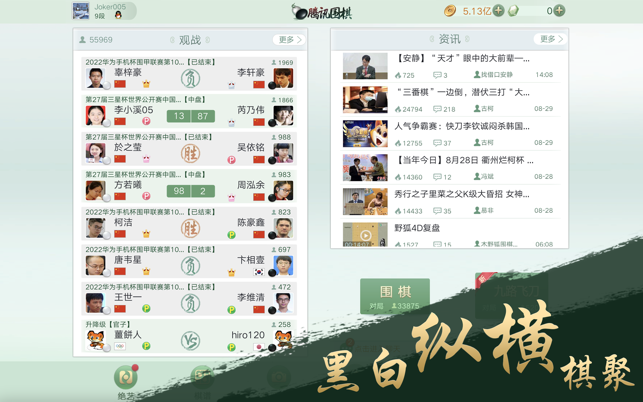Screen dimensions: 643x402
Task: Open the 更多 button in 观战 panel
Action: [x=289, y=39]
